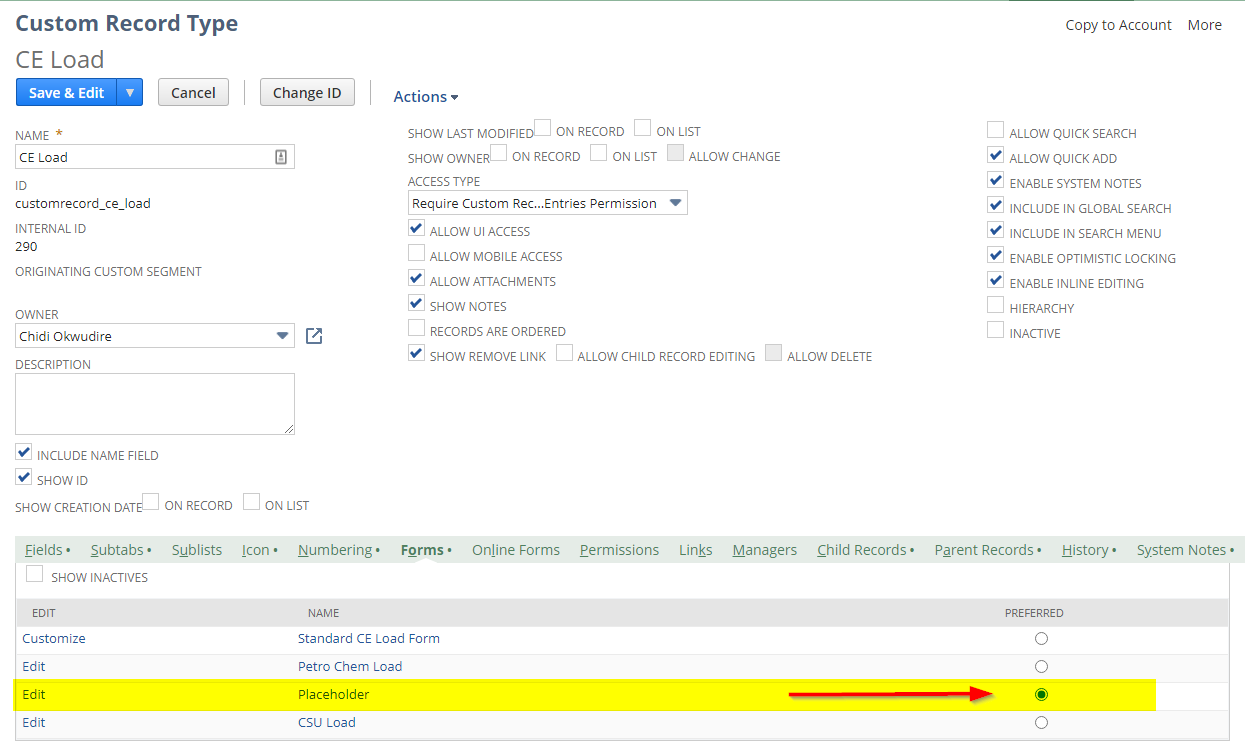The height and width of the screenshot is (756, 1245).
Task: Enable Allow Child Record Editing checkbox
Action: [565, 353]
